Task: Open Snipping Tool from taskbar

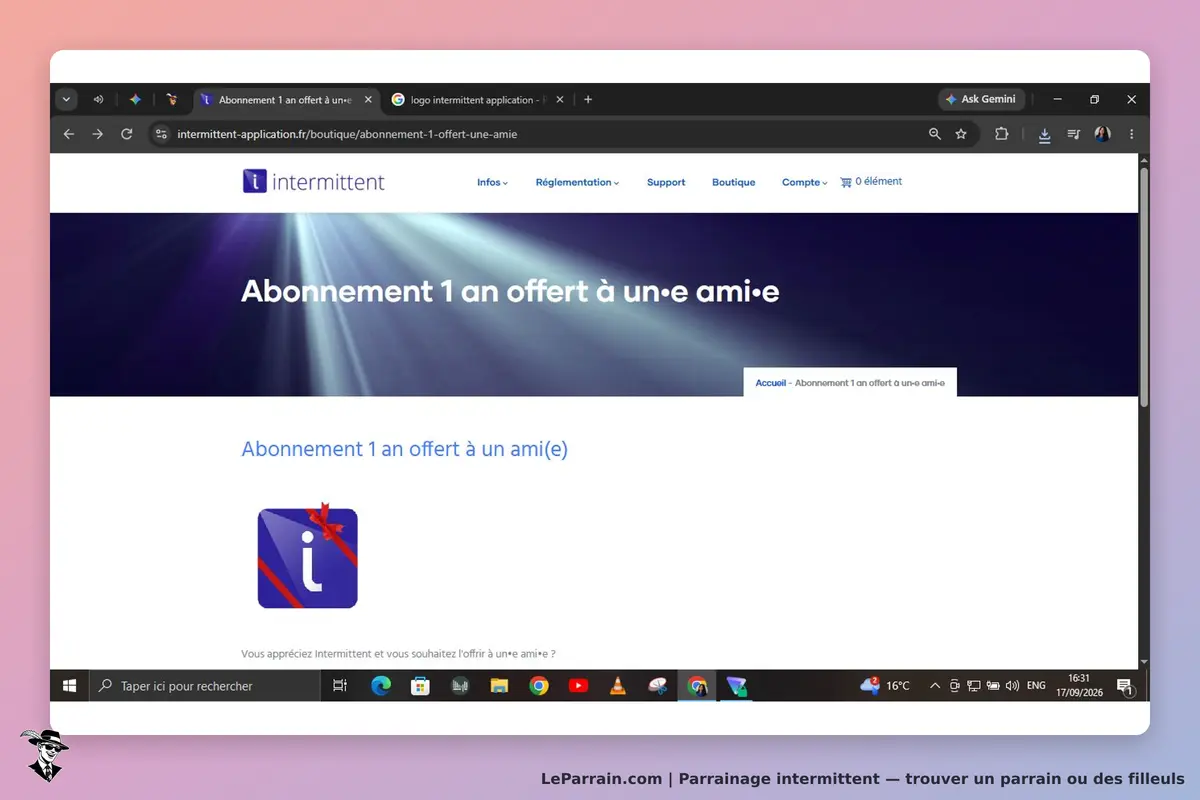Action: 657,686
